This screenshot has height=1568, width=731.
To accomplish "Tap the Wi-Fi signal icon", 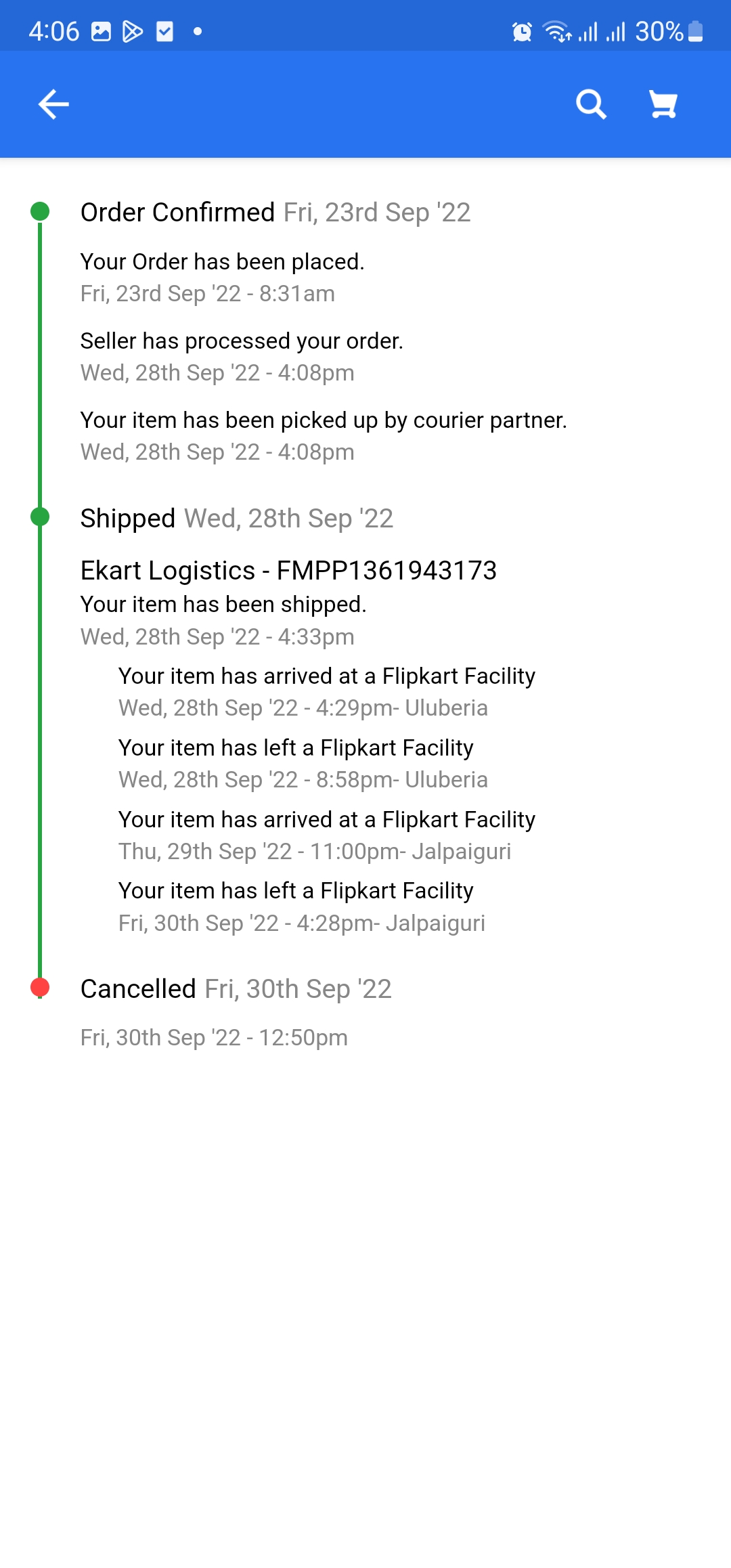I will point(557,32).
